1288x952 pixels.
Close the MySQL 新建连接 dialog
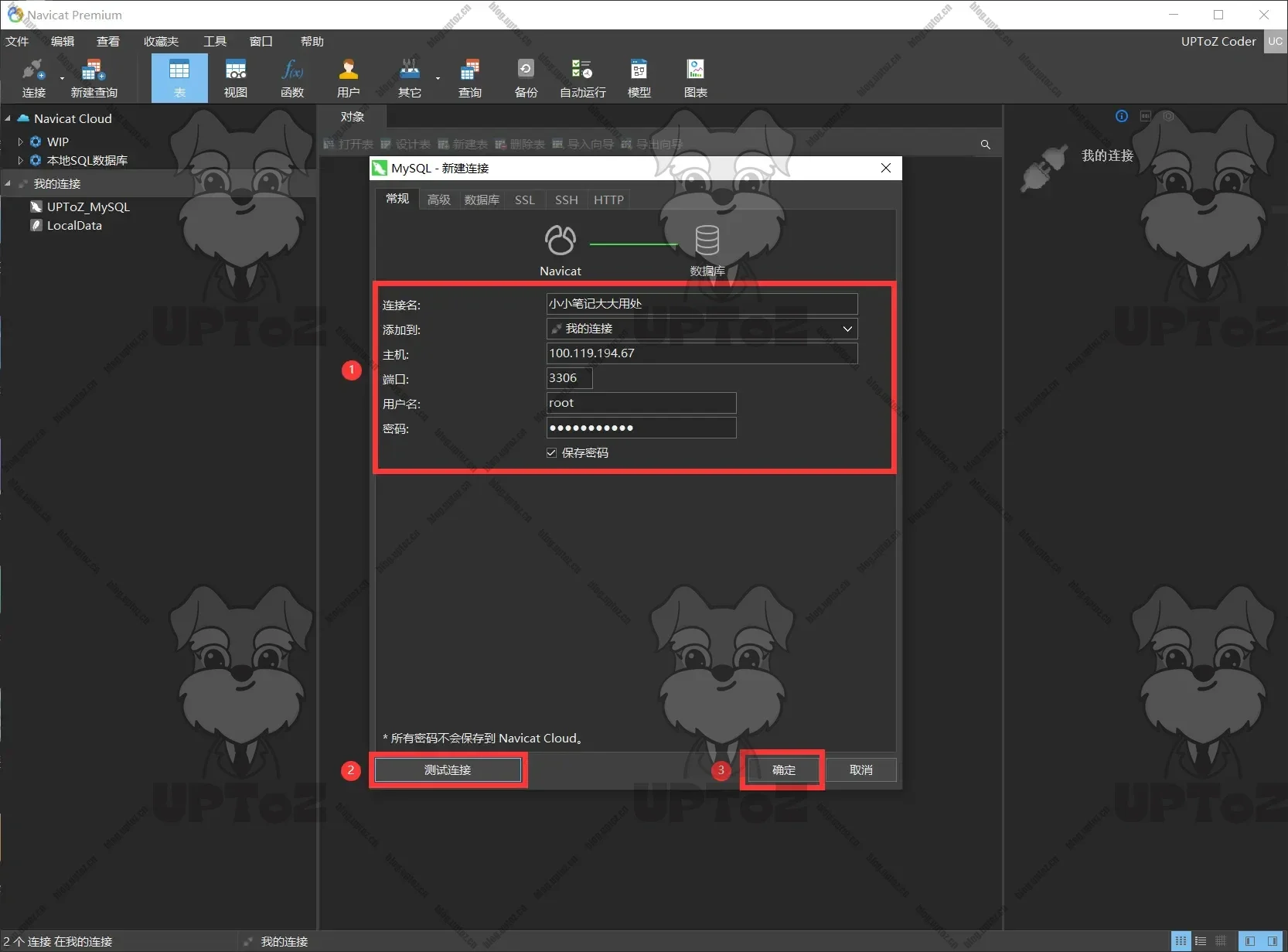coord(886,168)
